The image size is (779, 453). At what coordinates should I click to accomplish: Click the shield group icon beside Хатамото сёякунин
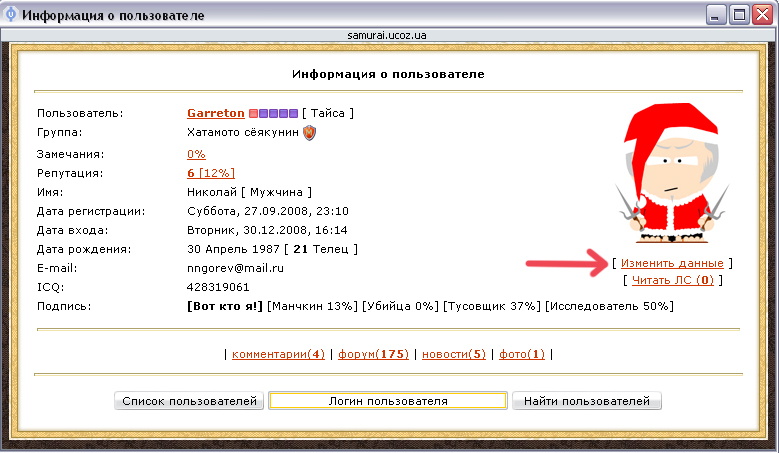click(310, 133)
